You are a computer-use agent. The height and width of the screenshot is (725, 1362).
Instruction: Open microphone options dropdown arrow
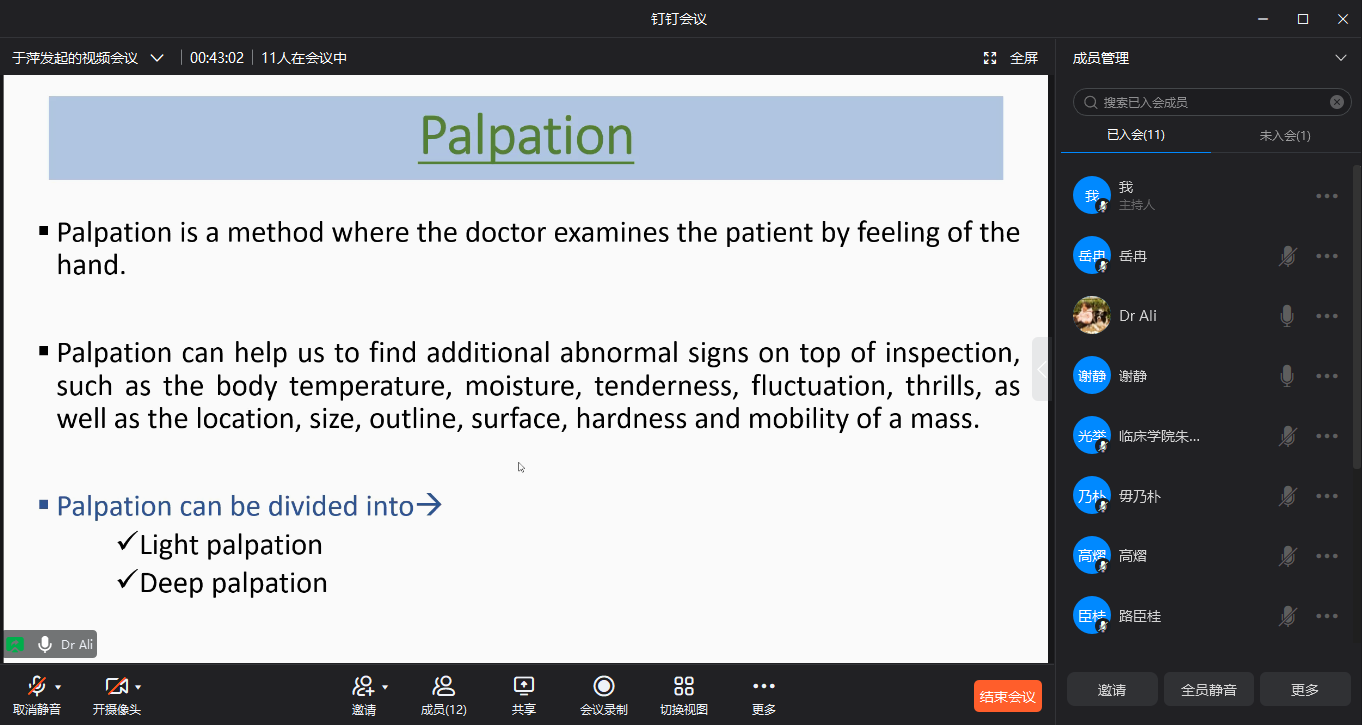(58, 687)
